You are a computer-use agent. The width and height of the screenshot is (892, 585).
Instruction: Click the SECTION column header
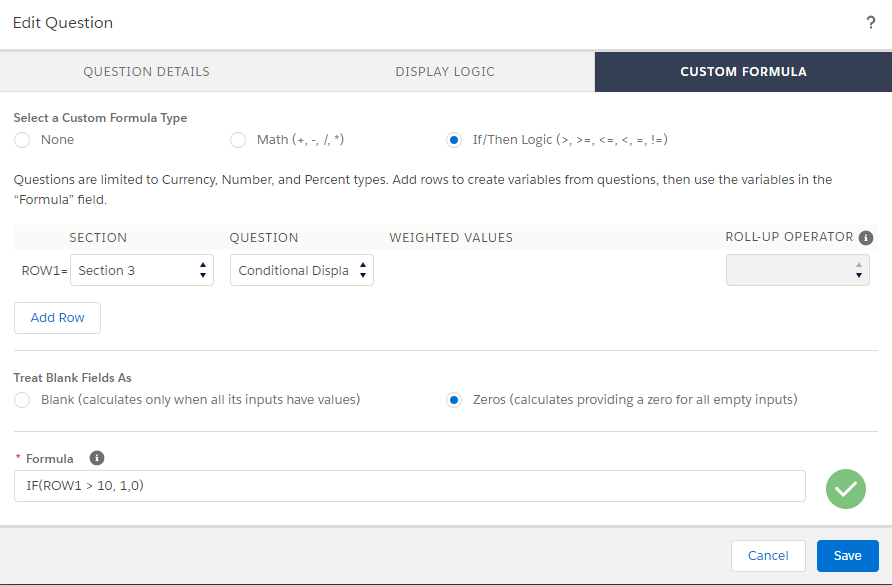tap(98, 238)
